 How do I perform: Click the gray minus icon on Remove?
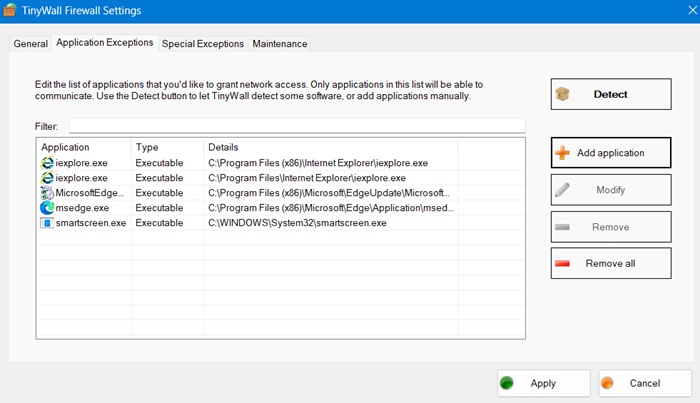click(x=562, y=227)
